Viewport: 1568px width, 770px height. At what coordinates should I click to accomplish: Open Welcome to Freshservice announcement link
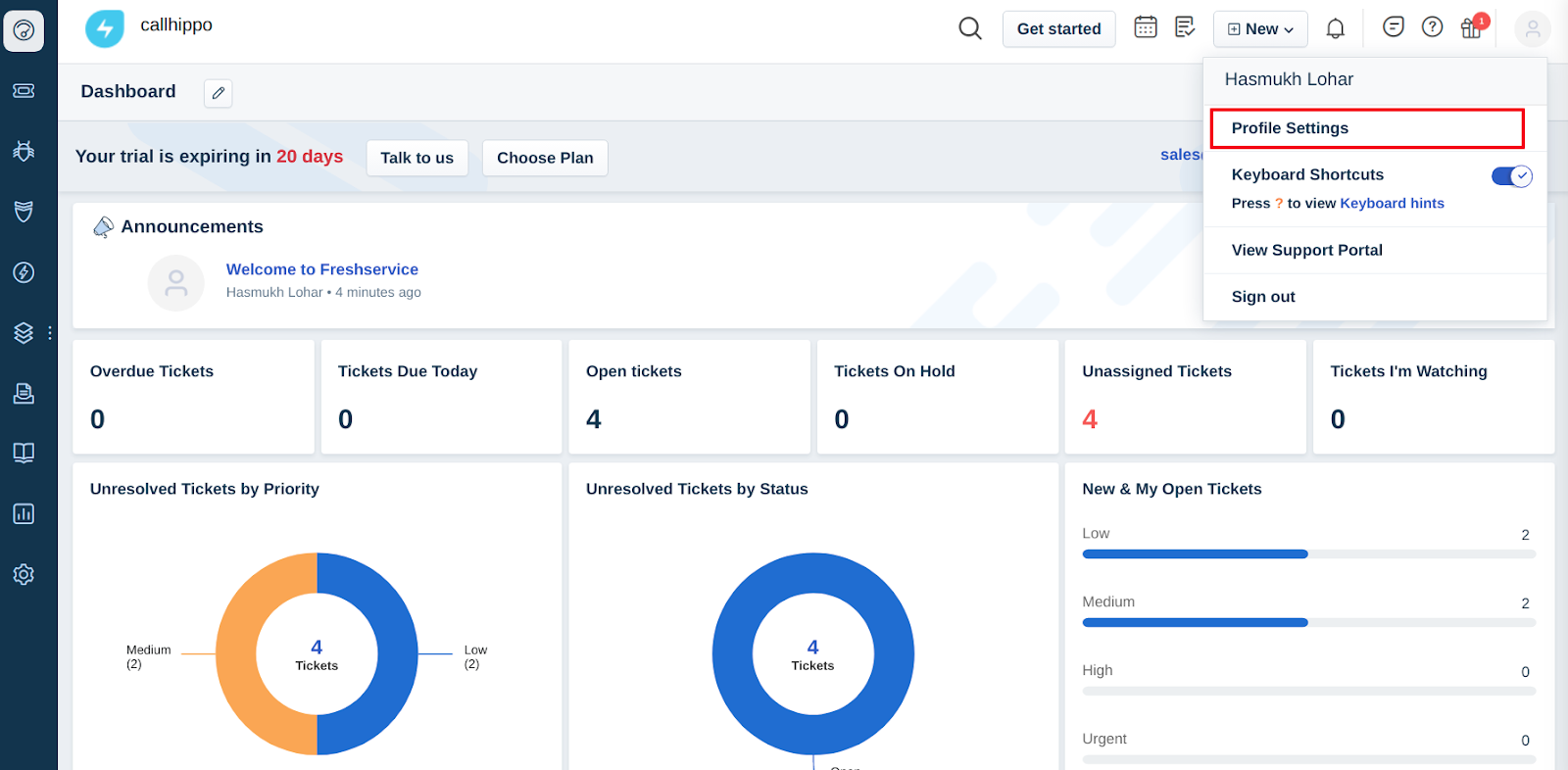[x=322, y=269]
